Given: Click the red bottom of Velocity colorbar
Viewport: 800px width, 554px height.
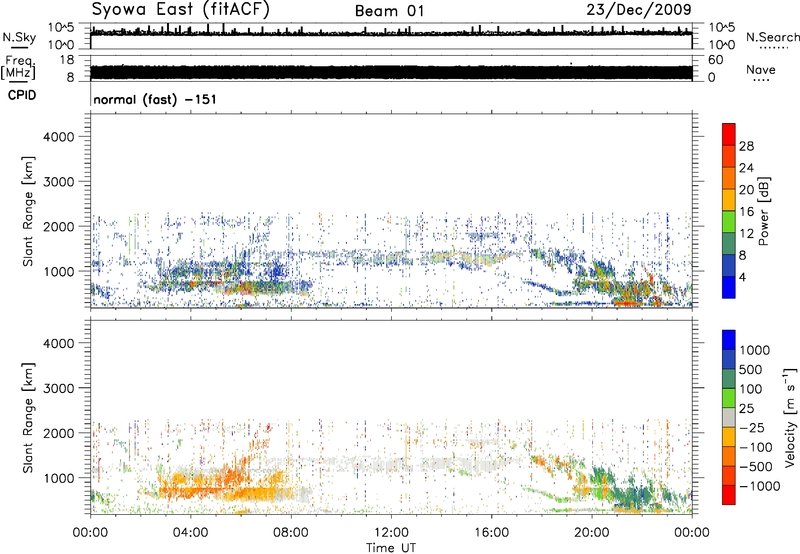Looking at the screenshot, I should (x=729, y=495).
